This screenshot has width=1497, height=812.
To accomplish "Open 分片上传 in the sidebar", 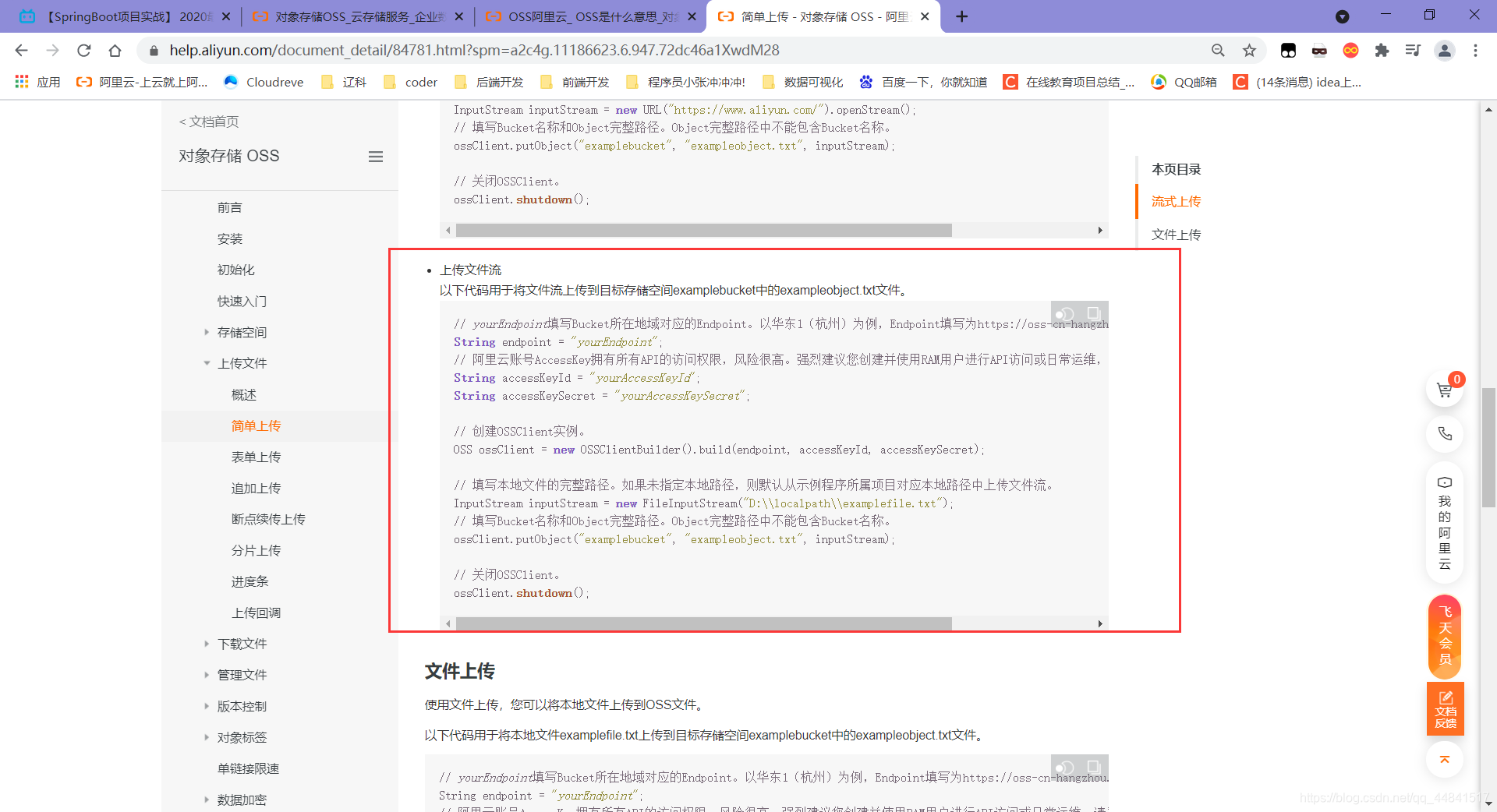I will 256,551.
